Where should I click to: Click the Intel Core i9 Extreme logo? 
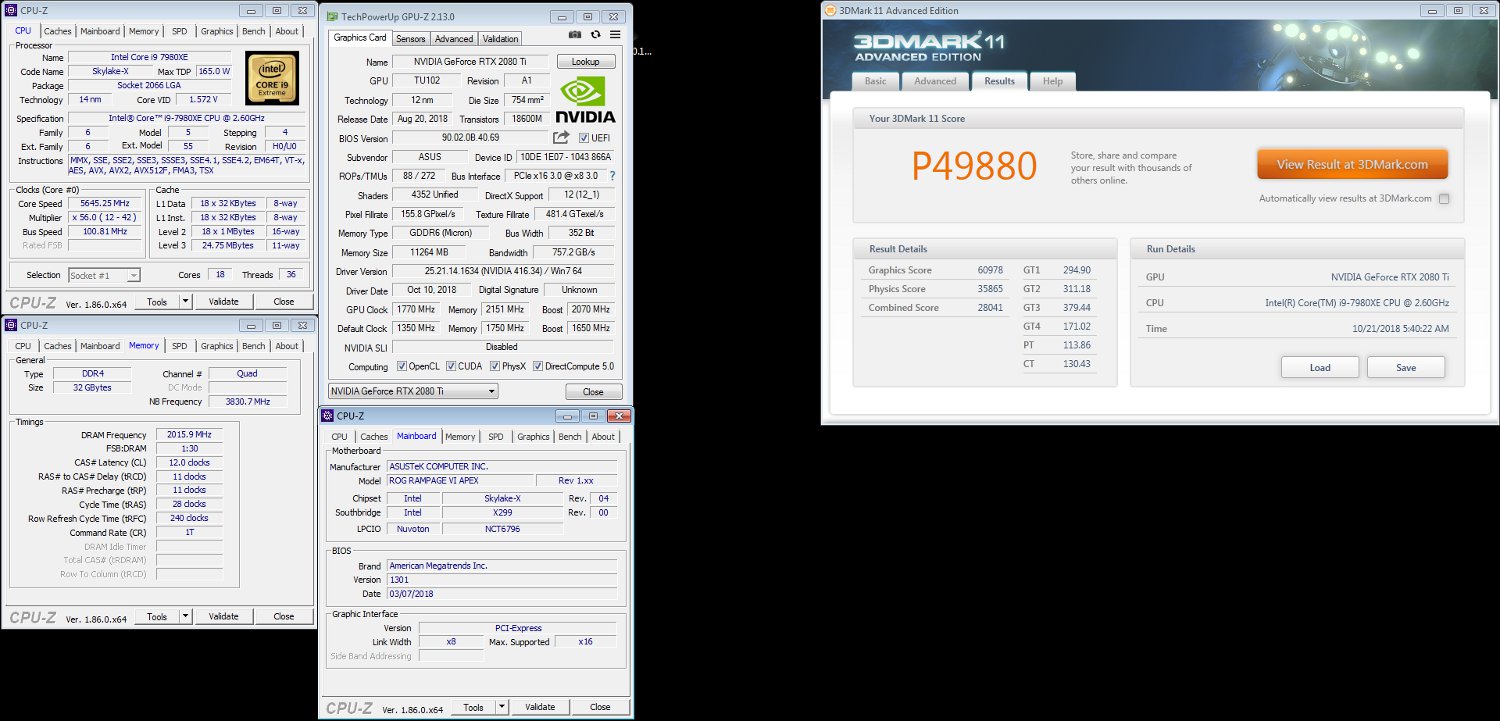click(x=271, y=76)
